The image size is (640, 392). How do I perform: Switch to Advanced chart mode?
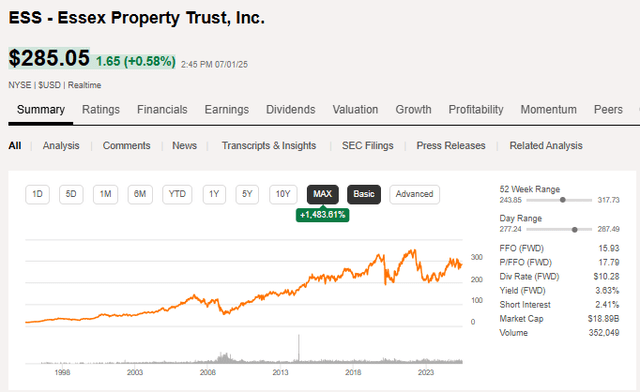(x=414, y=194)
